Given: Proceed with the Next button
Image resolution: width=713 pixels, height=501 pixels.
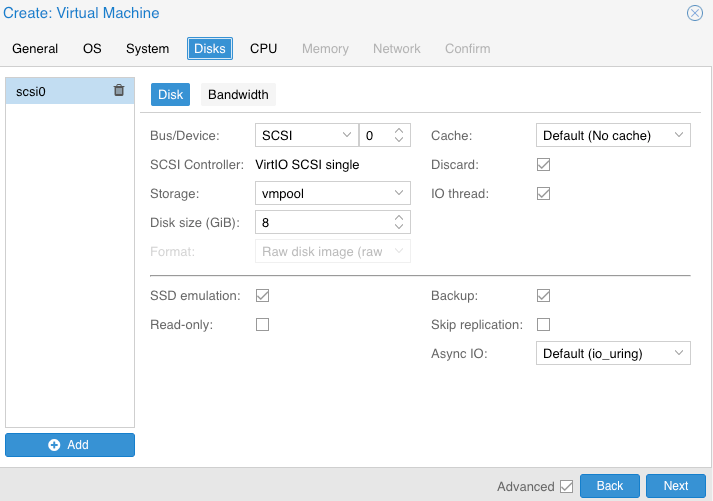Looking at the screenshot, I should coord(676,486).
